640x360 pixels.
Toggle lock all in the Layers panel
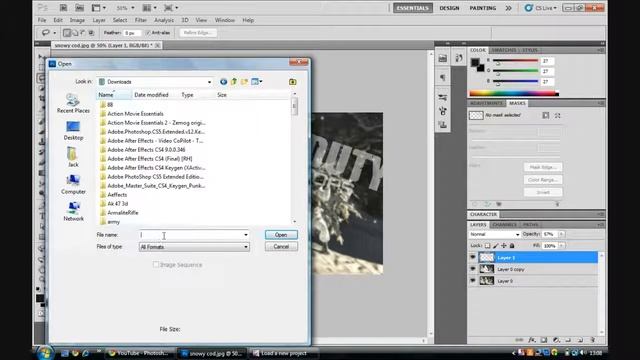click(x=512, y=246)
